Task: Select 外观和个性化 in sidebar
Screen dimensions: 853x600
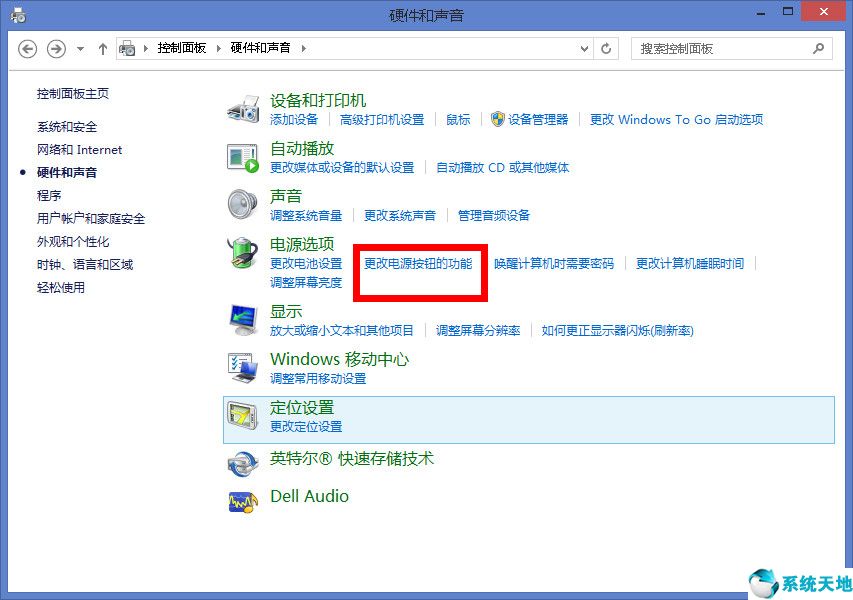Action: (x=73, y=242)
